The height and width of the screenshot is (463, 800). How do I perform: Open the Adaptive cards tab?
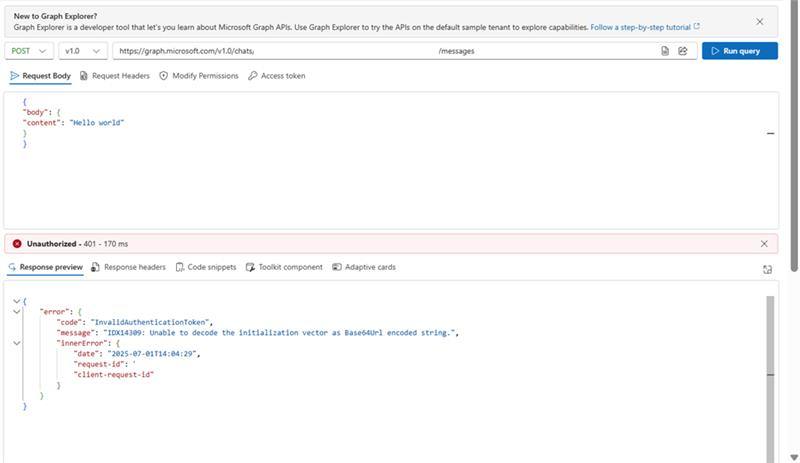364,267
